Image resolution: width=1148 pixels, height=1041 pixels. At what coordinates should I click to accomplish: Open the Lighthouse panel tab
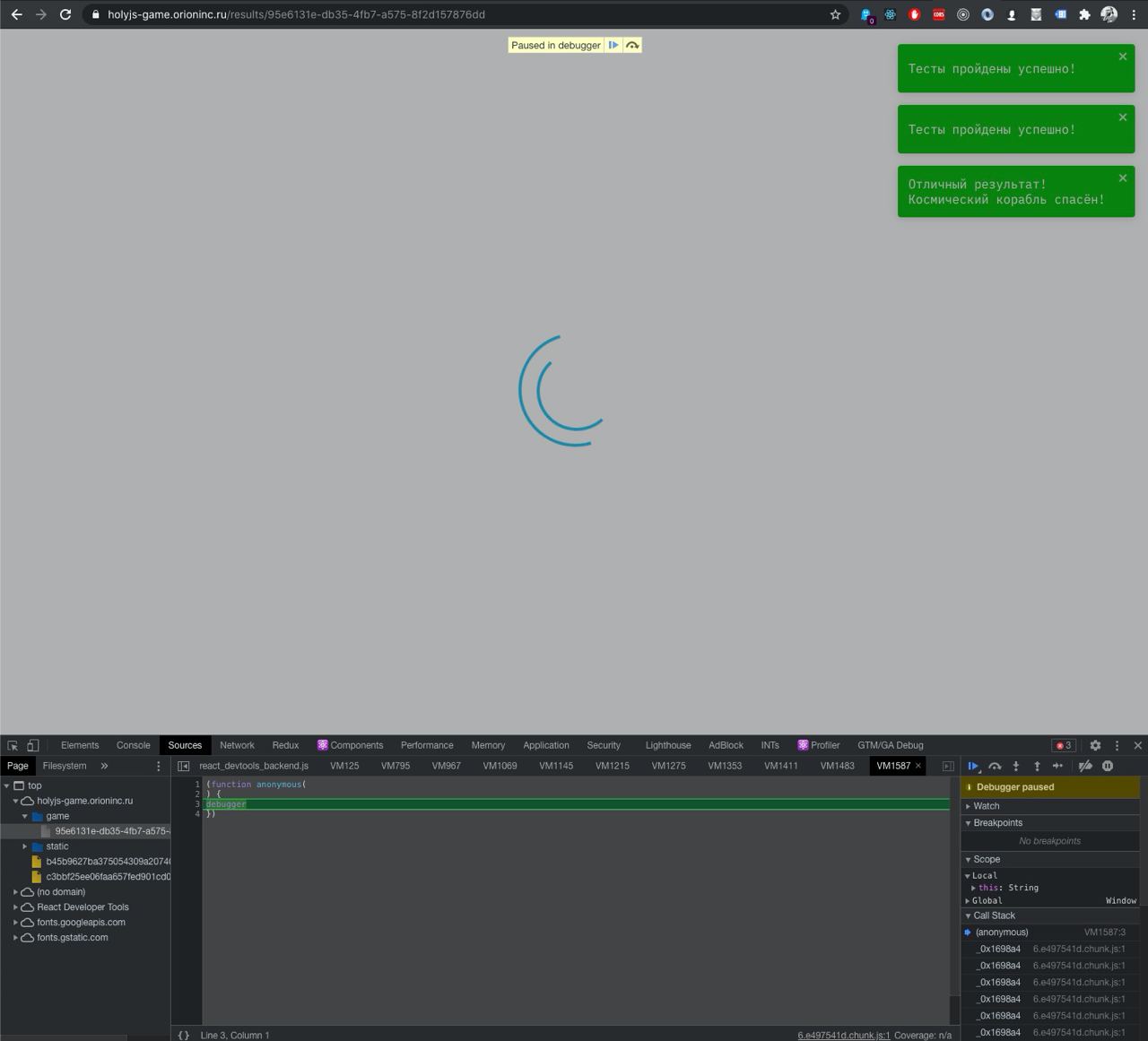coord(668,745)
